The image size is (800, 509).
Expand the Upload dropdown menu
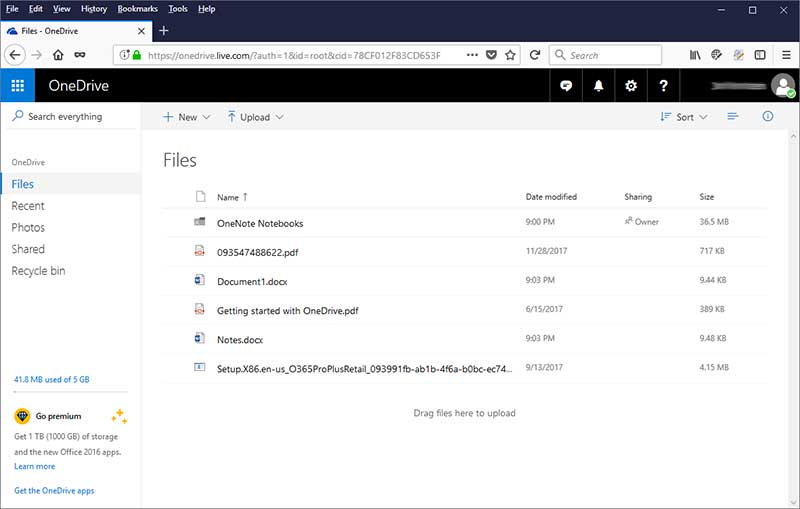tap(255, 117)
